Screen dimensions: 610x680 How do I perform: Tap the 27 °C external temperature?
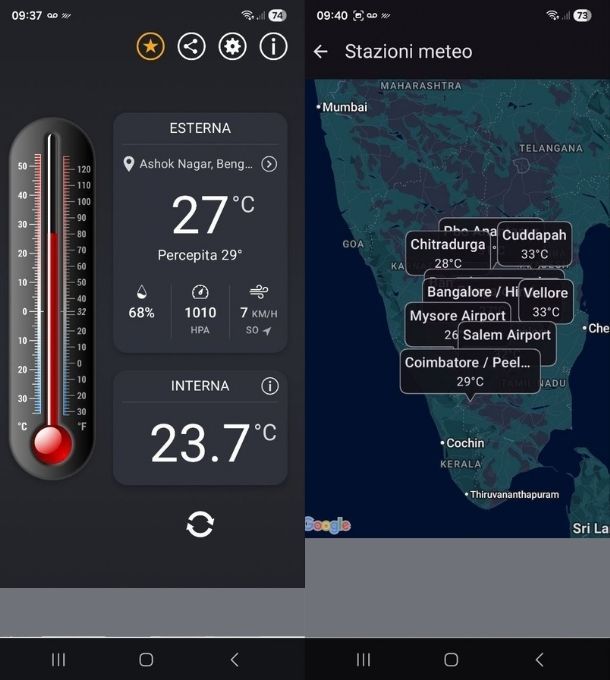pyautogui.click(x=213, y=214)
